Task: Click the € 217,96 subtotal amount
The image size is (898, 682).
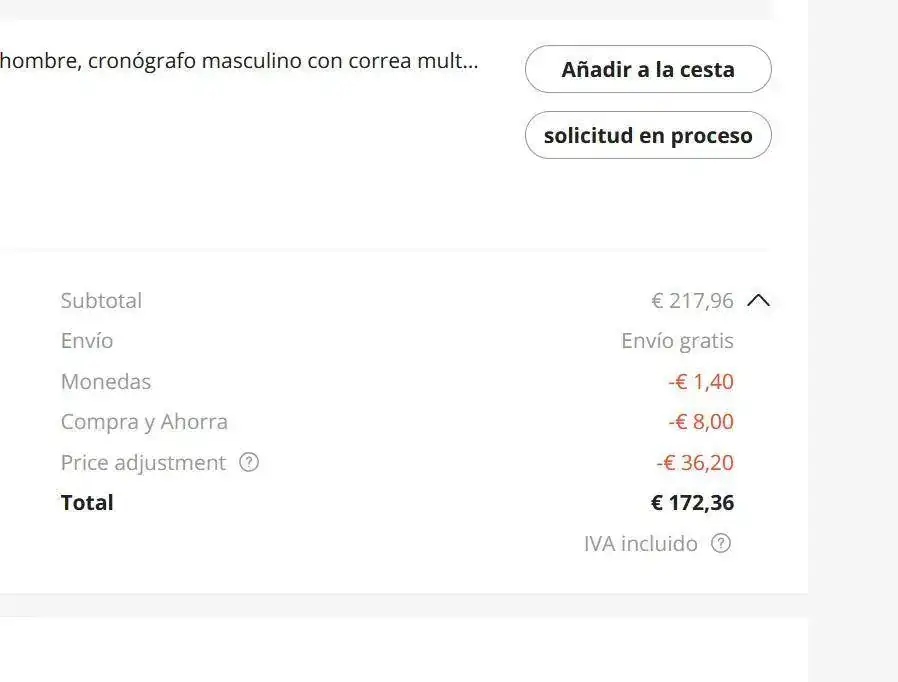Action: coord(692,300)
